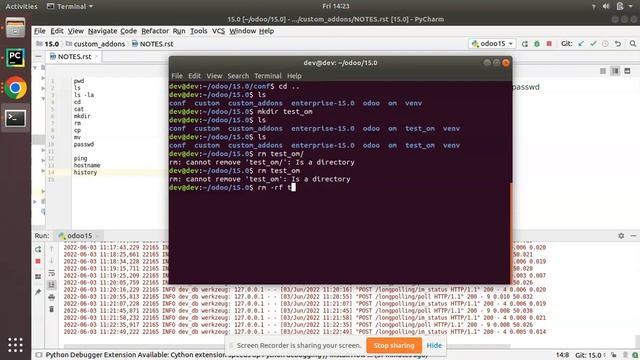This screenshot has width=640, height=360.
Task: Click 'mkdir' line in NOTES.rst
Action: pyautogui.click(x=82, y=116)
